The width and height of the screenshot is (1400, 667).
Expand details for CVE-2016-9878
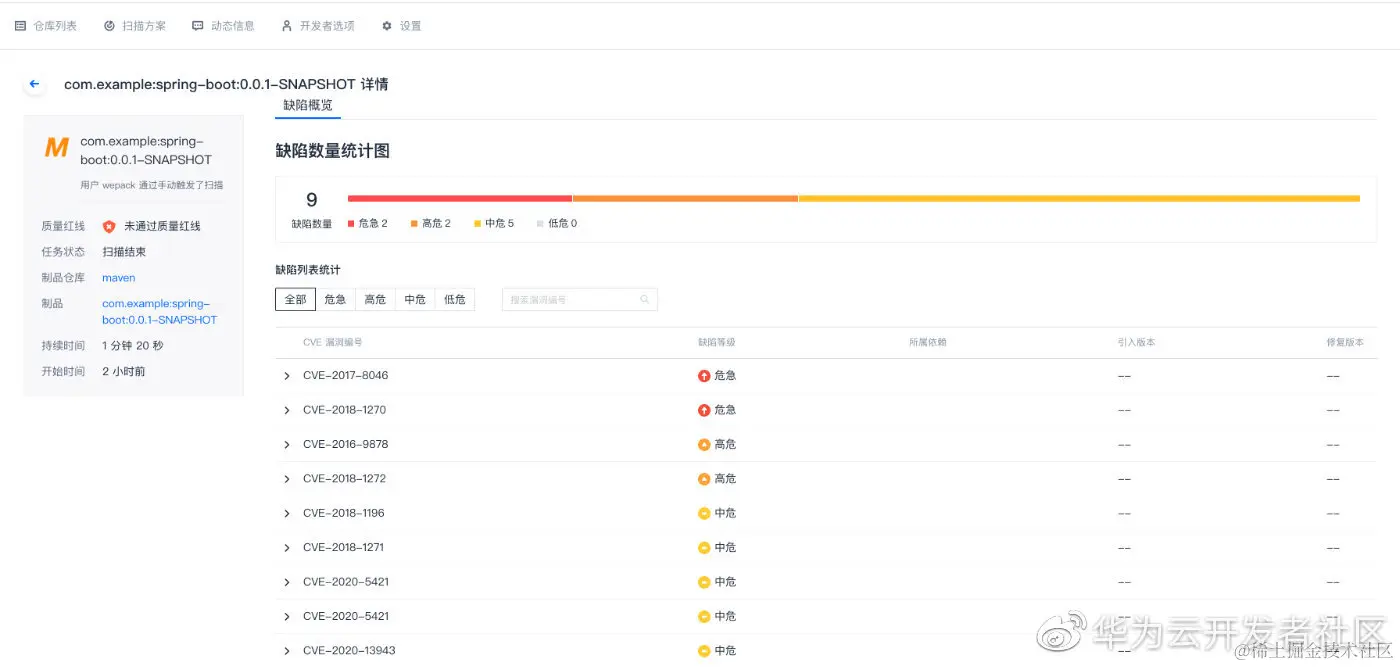point(287,444)
